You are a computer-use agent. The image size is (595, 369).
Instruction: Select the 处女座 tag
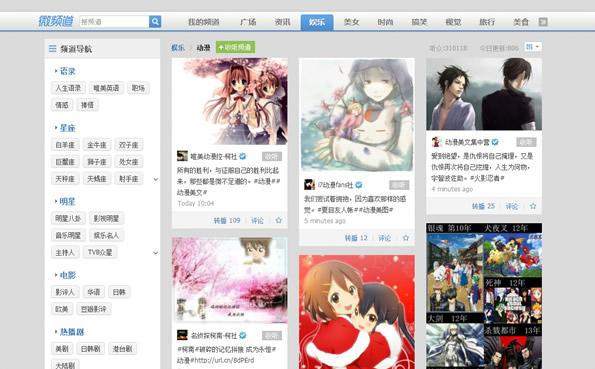click(129, 162)
